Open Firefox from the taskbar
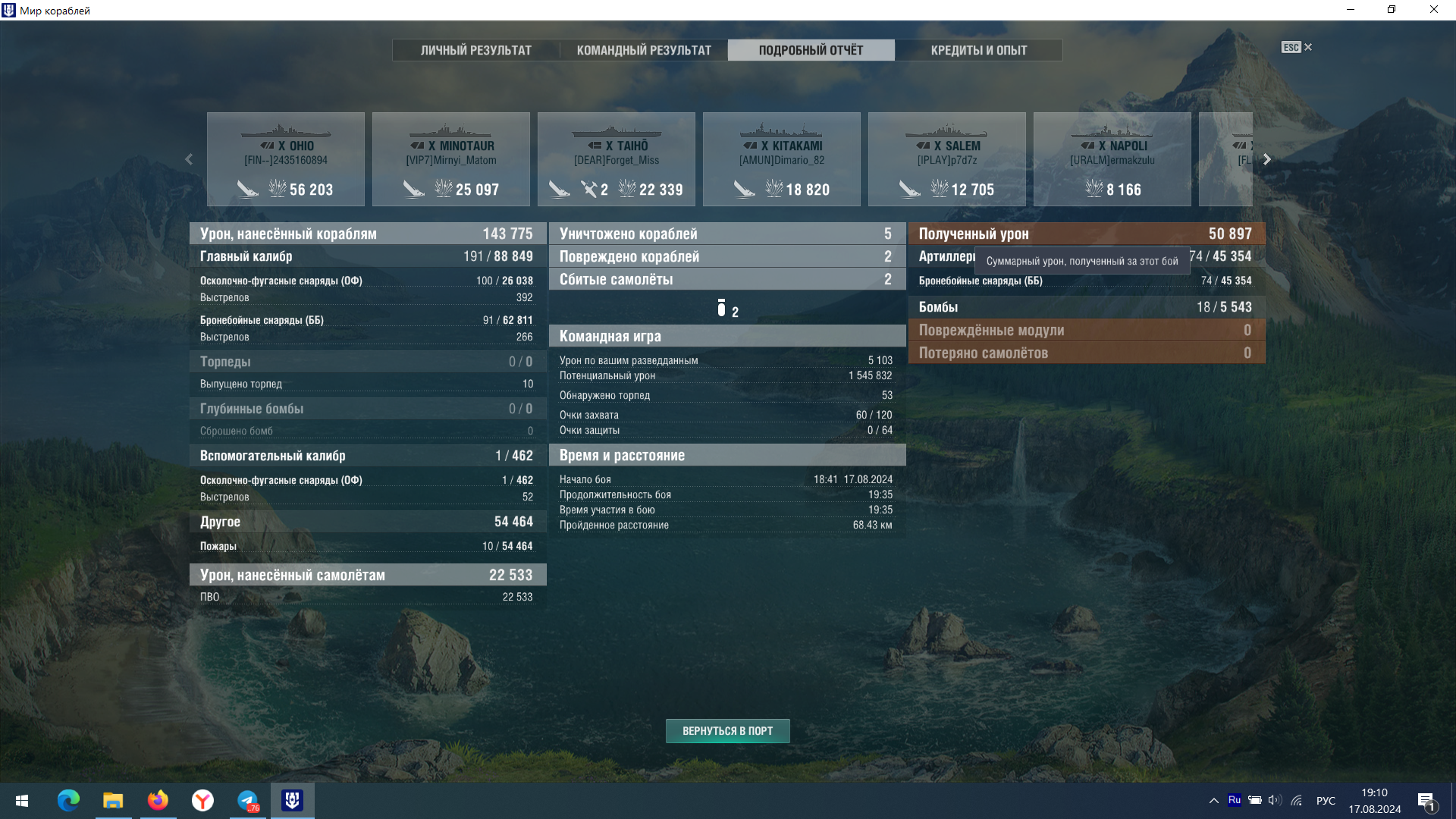Image resolution: width=1456 pixels, height=819 pixels. tap(158, 801)
